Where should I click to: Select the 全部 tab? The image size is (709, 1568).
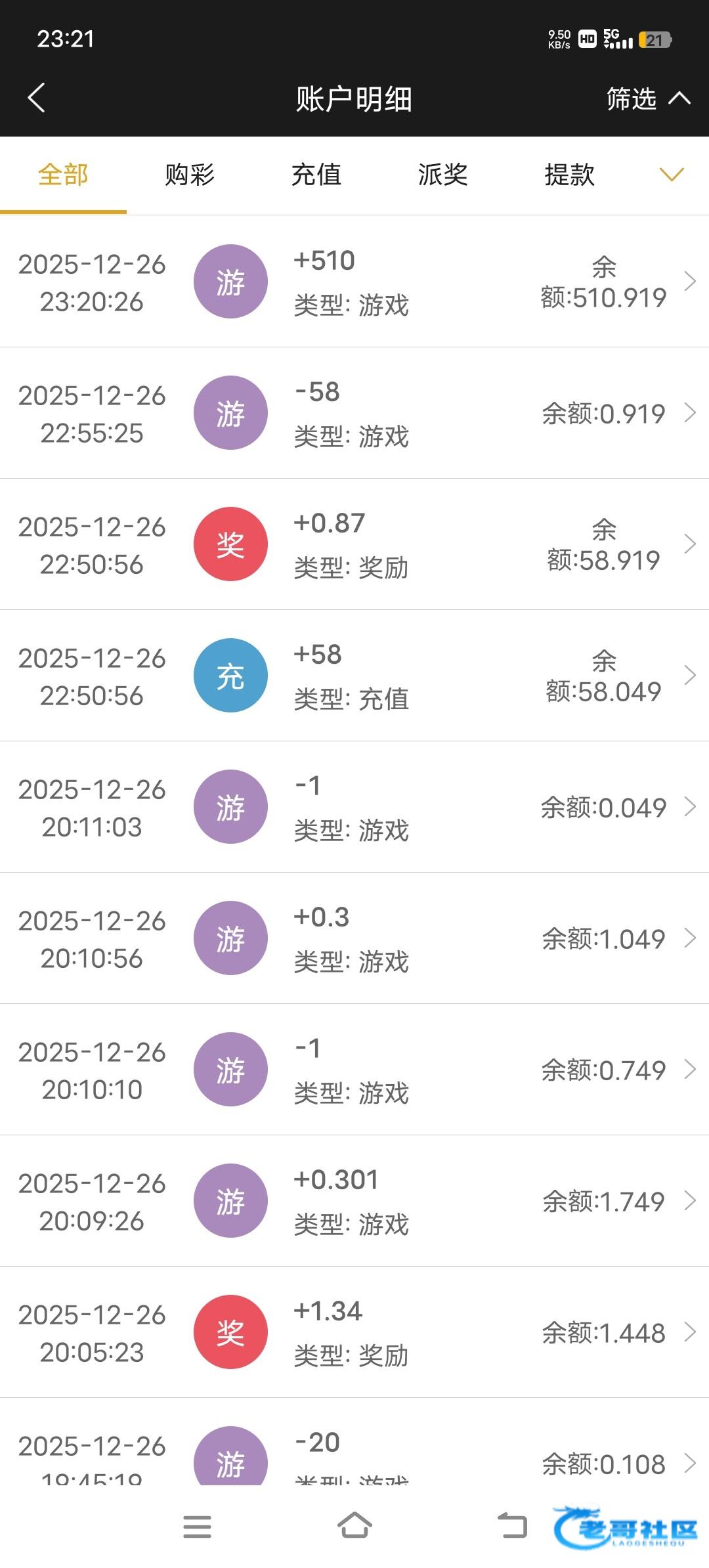63,175
